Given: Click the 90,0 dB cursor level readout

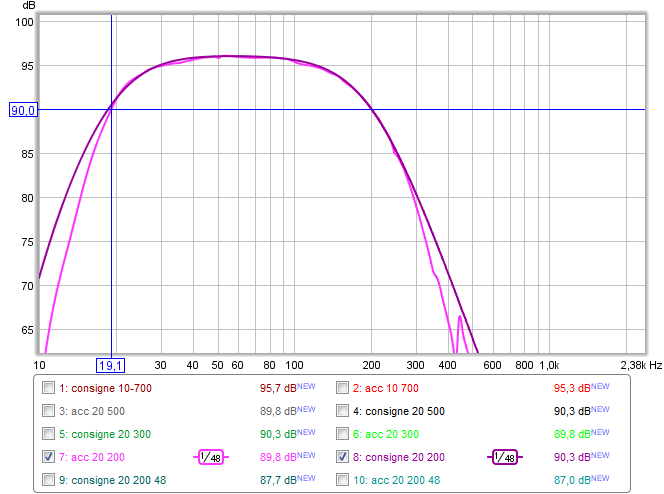Looking at the screenshot, I should click(x=22, y=110).
